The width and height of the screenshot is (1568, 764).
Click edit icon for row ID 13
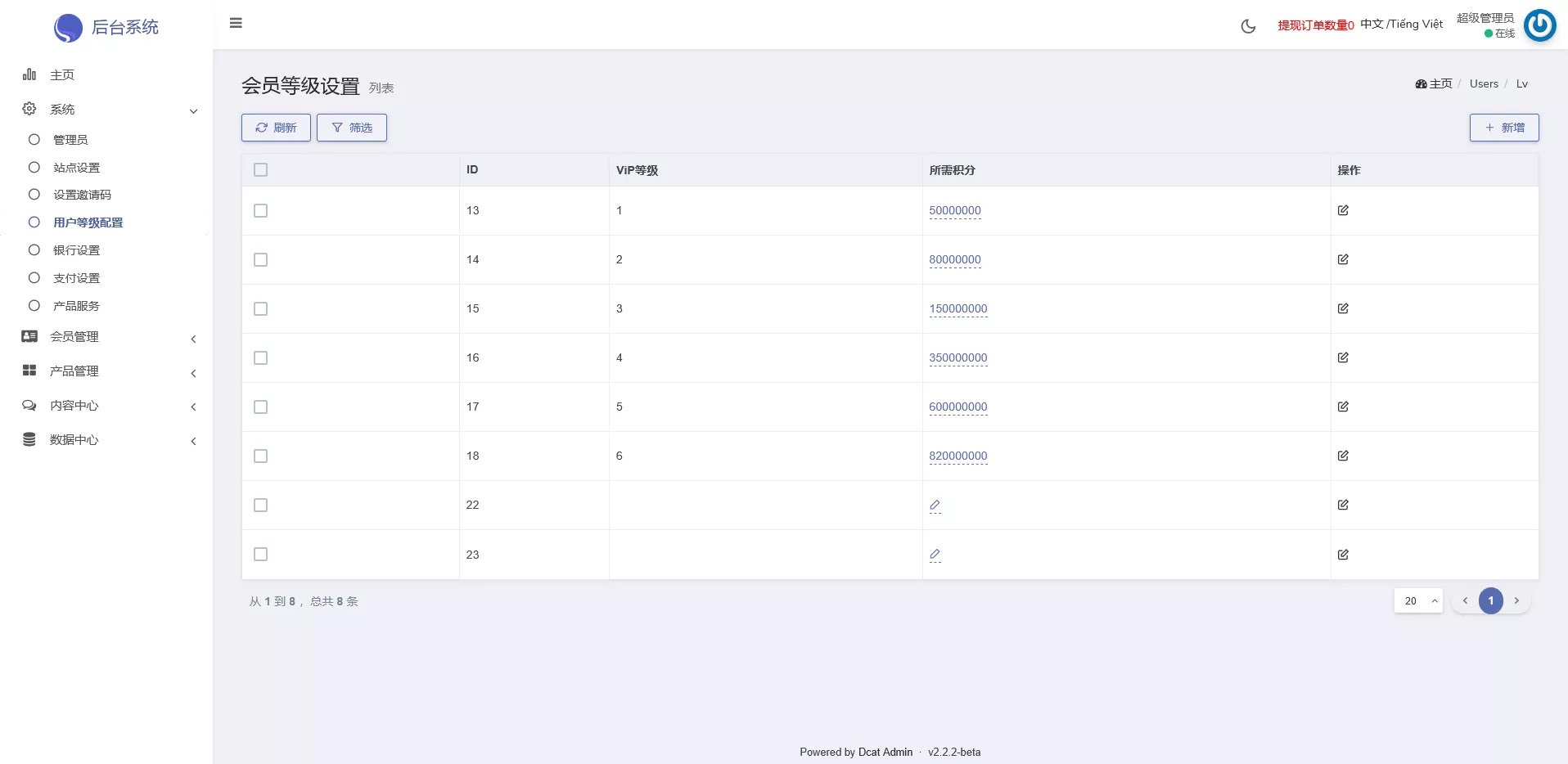click(x=1343, y=210)
